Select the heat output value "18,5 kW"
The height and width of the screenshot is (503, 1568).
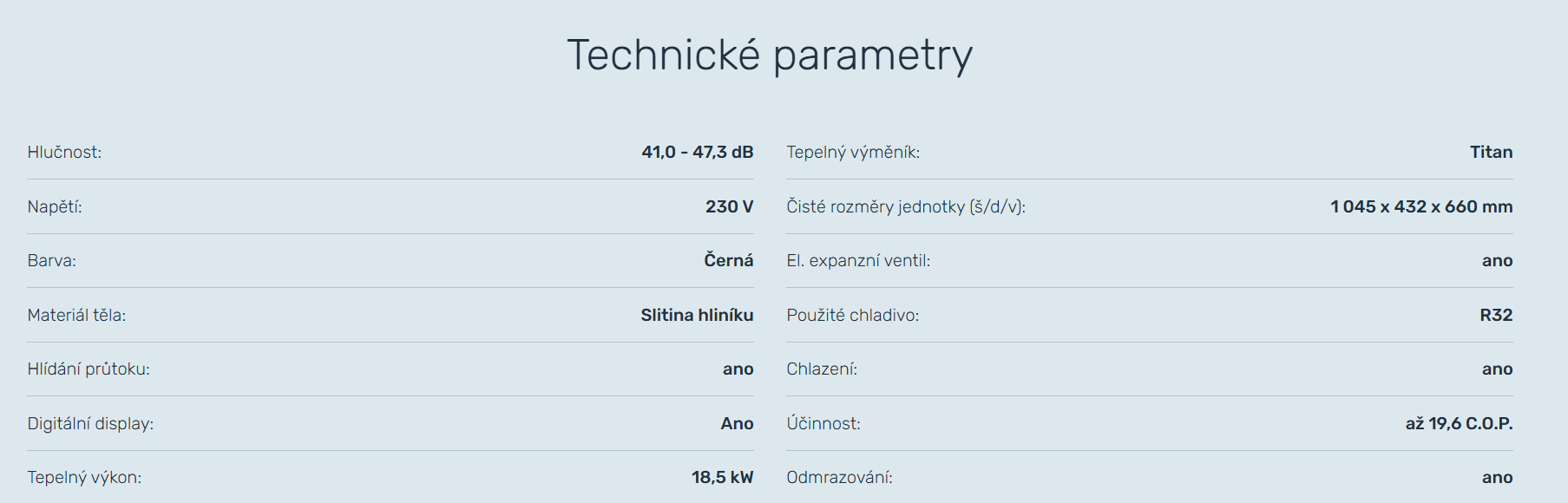click(722, 478)
